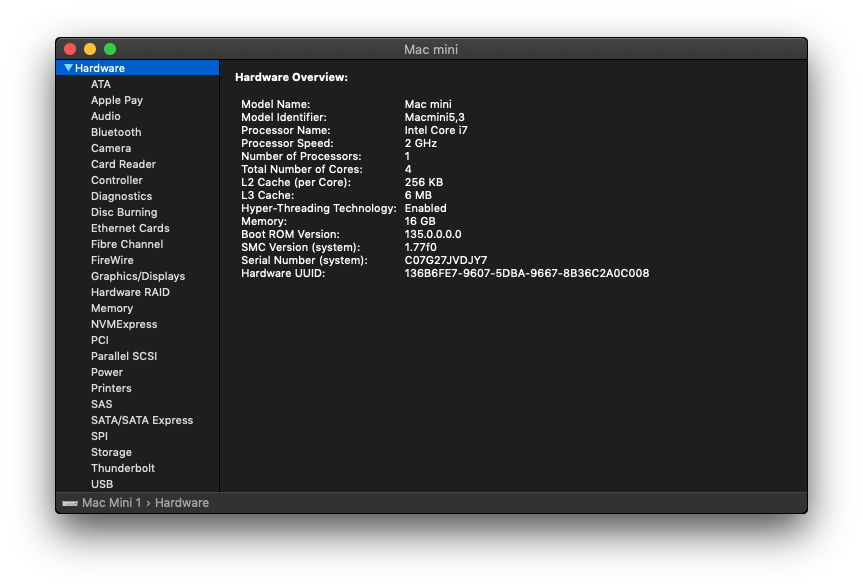View Ethernet Cards details

129,228
